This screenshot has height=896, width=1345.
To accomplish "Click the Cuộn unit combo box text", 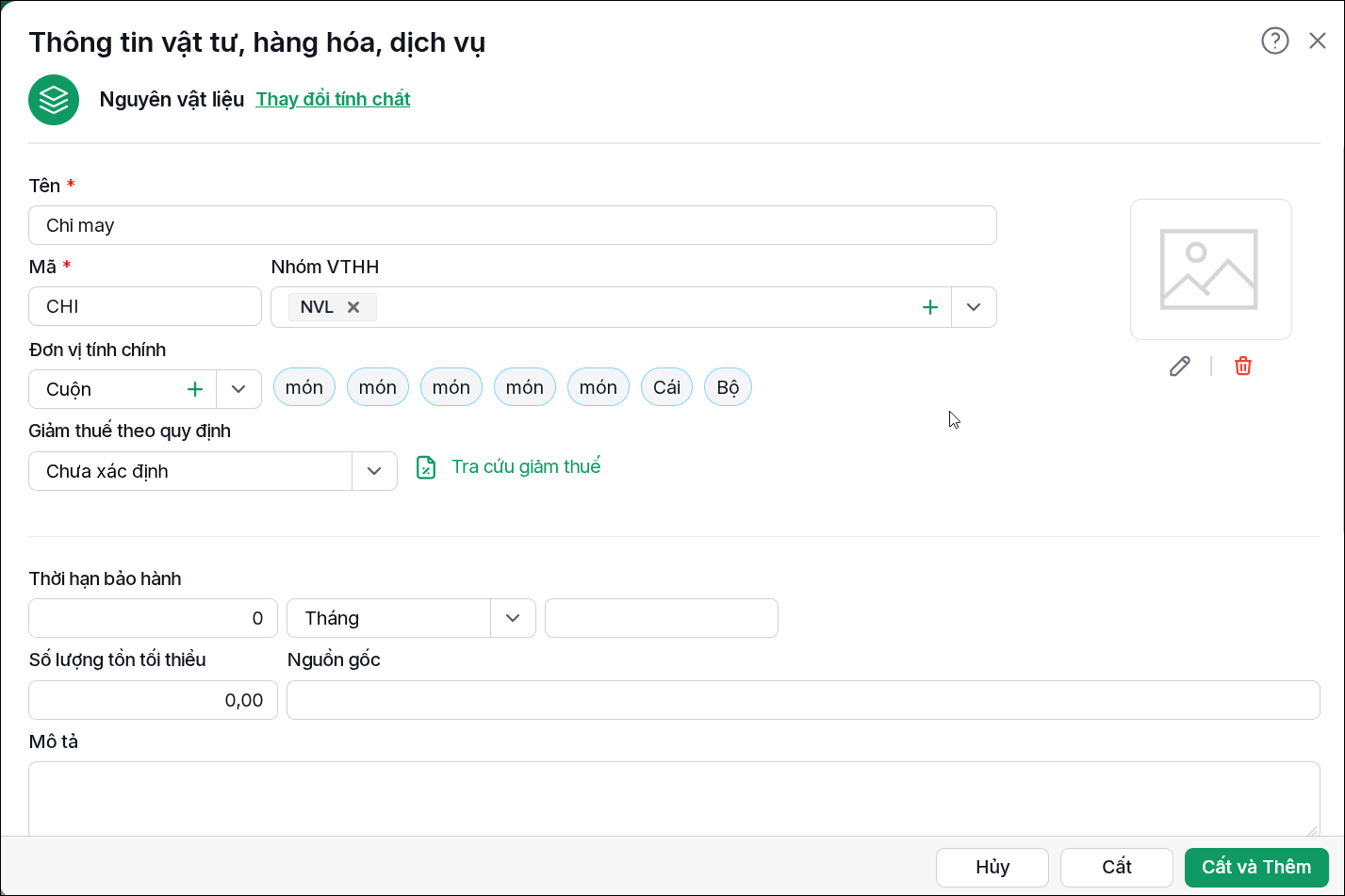I will click(x=69, y=389).
